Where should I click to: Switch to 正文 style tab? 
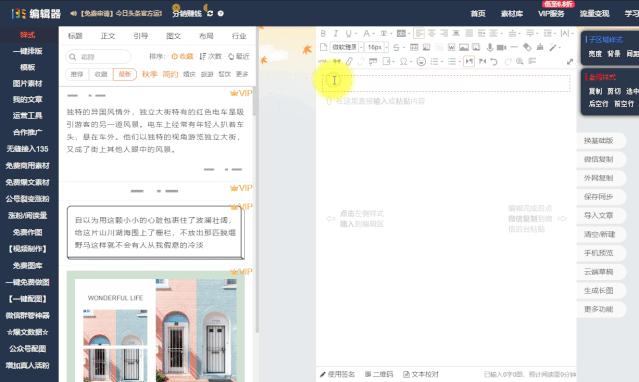[x=108, y=36]
